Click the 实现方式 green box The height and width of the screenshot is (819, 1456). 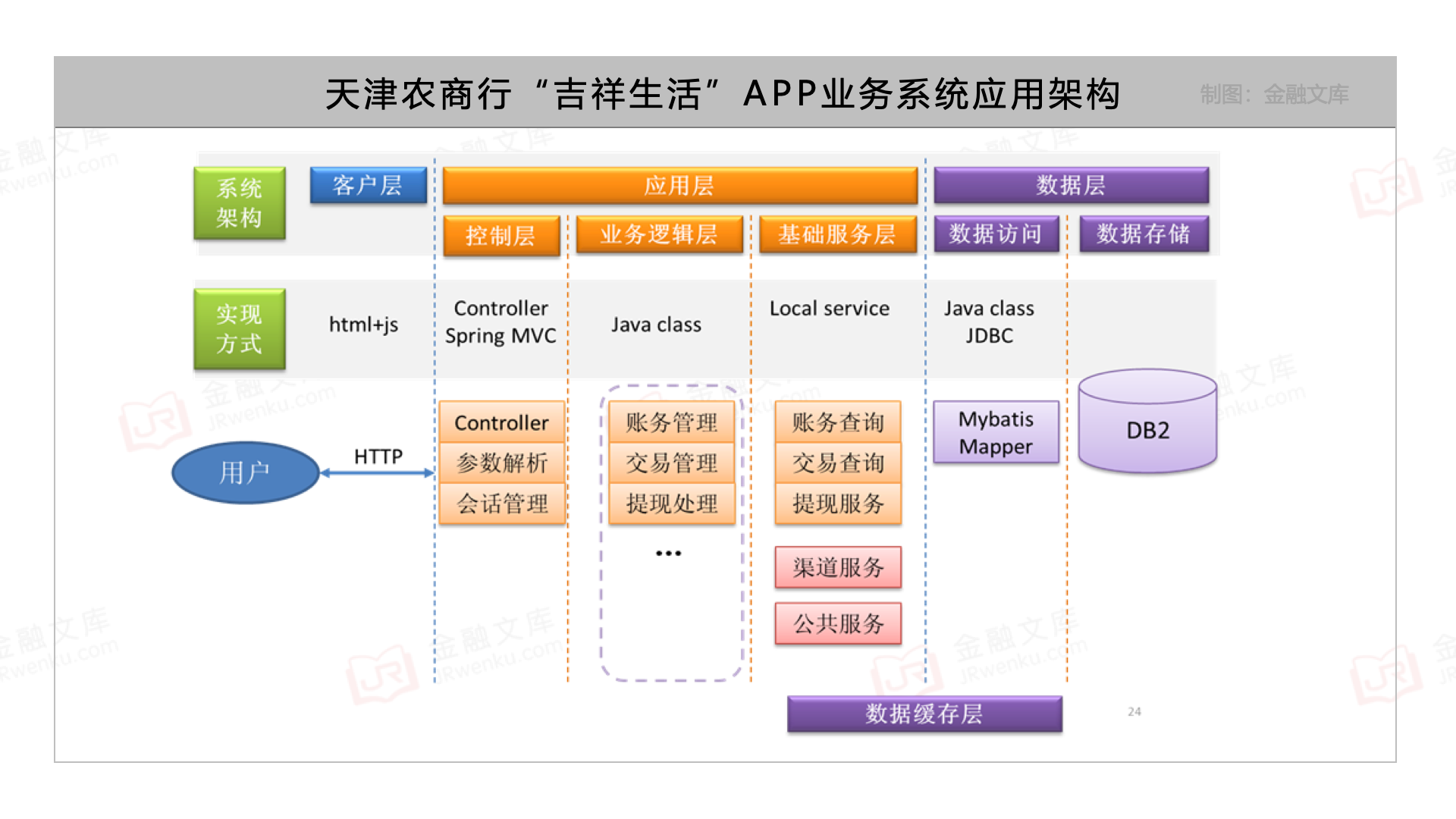coord(240,329)
